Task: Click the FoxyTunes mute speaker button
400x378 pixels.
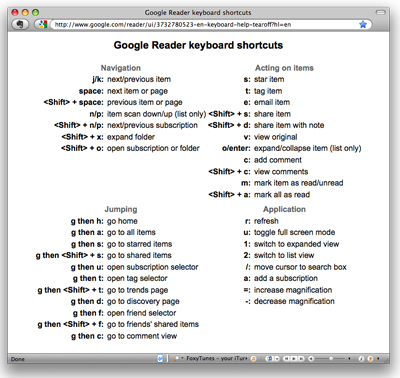Action: (x=311, y=359)
